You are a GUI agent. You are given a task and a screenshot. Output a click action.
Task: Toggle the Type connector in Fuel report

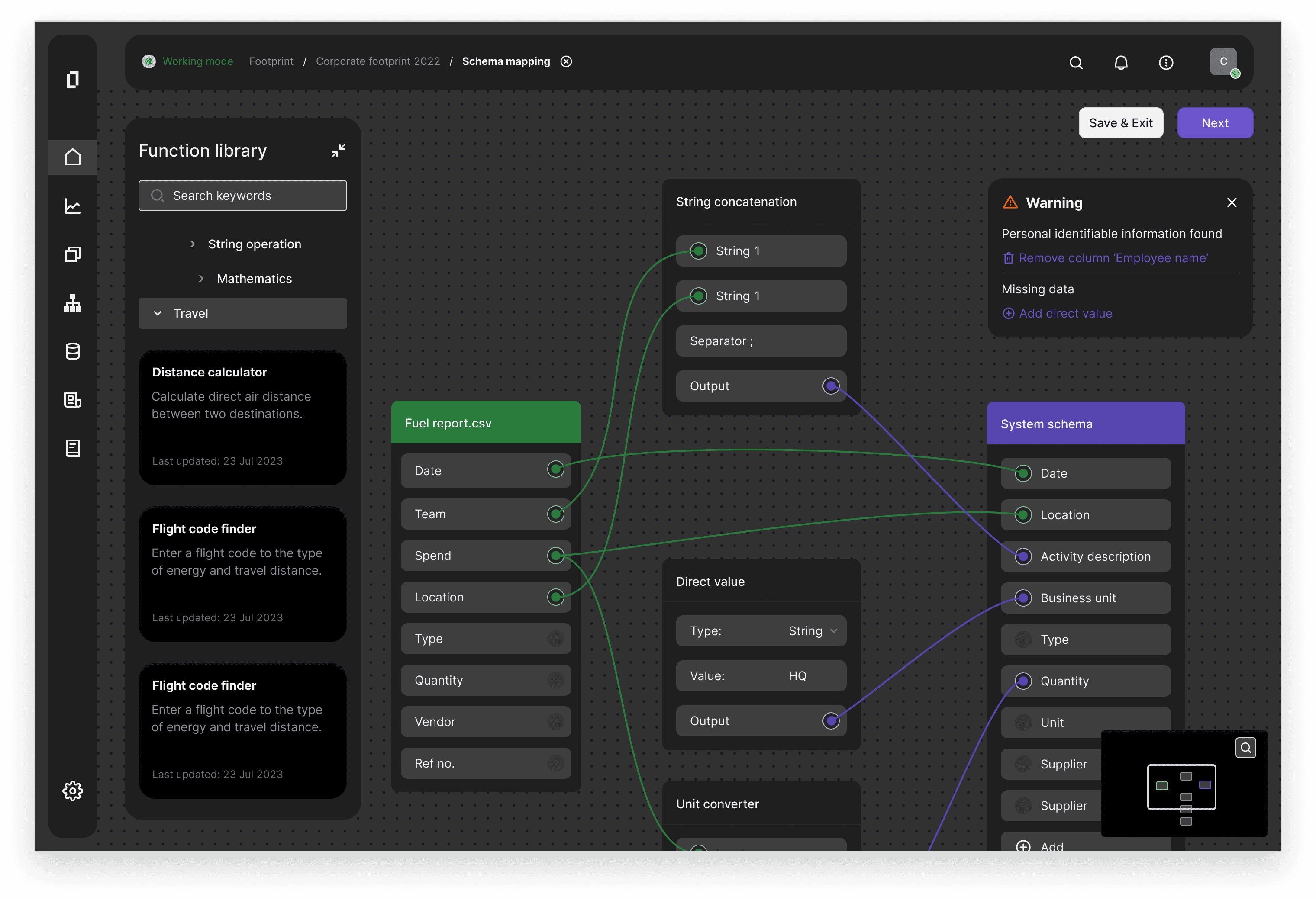[555, 639]
